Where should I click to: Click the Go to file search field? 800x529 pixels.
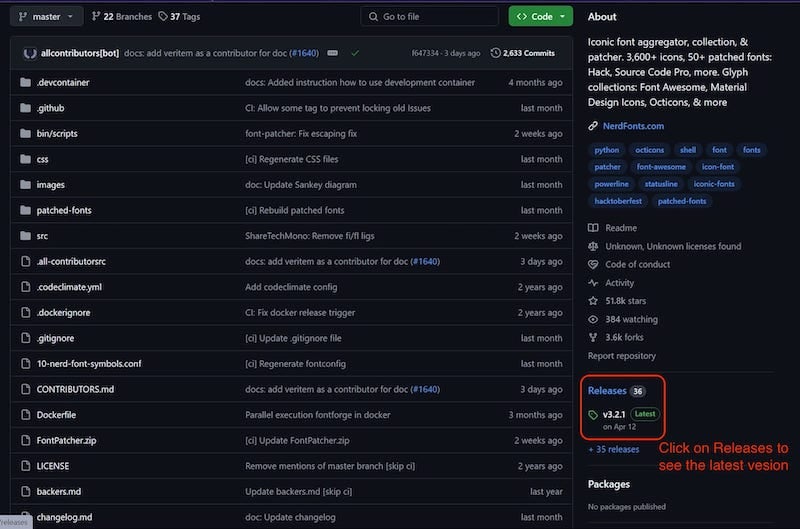430,16
